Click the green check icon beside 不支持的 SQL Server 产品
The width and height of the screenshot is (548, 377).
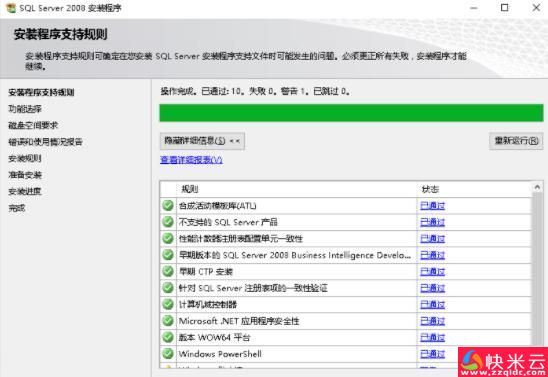click(168, 222)
